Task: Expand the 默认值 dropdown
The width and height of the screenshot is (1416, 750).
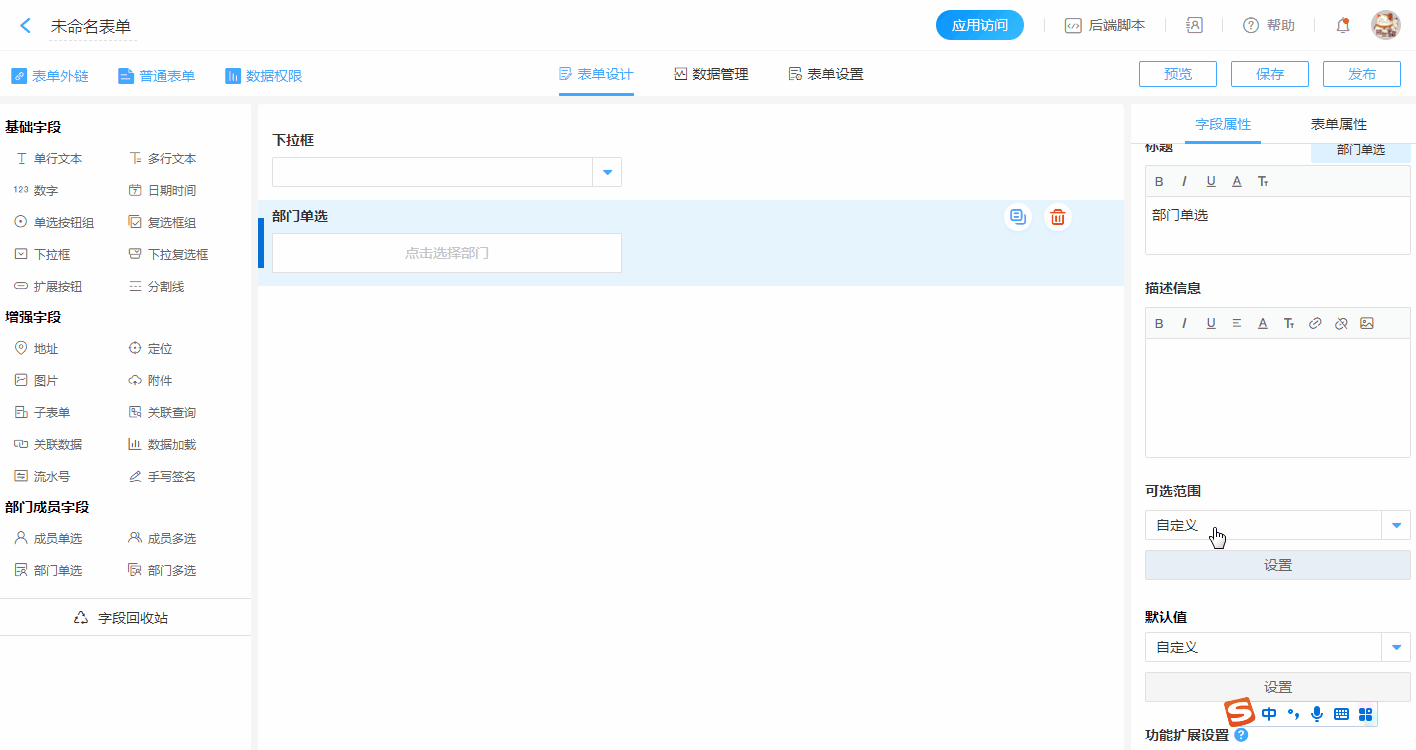Action: (x=1396, y=647)
